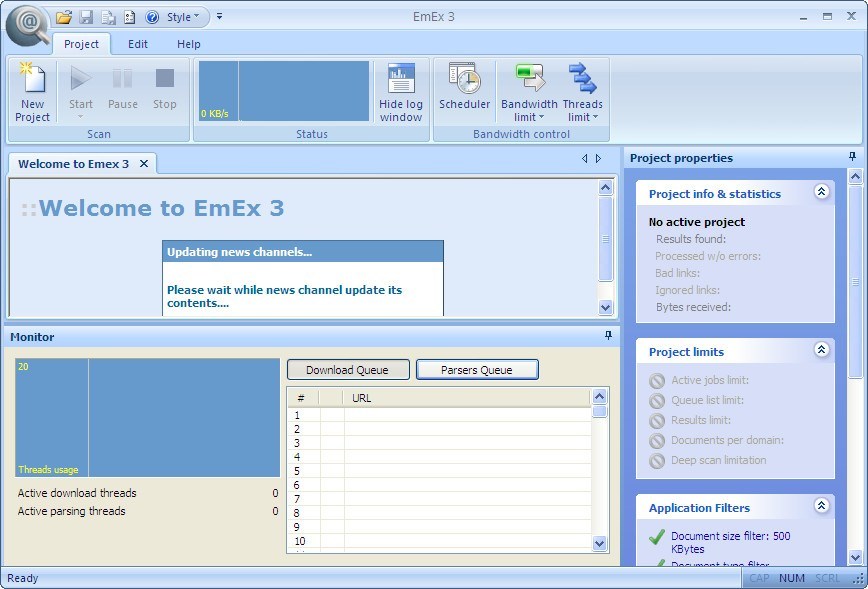This screenshot has height=589, width=868.
Task: Click the tab scroll right arrow
Action: coord(598,159)
